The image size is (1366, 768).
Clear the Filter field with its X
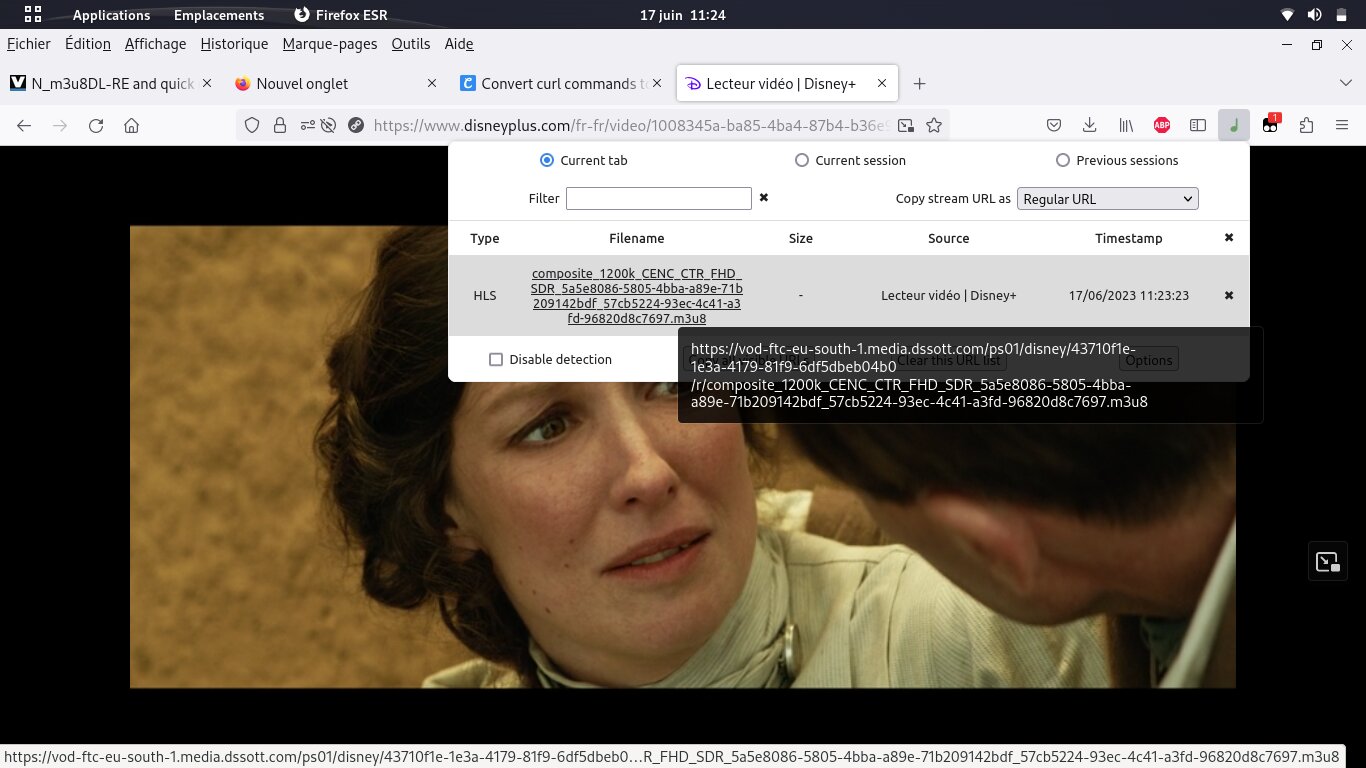[764, 198]
